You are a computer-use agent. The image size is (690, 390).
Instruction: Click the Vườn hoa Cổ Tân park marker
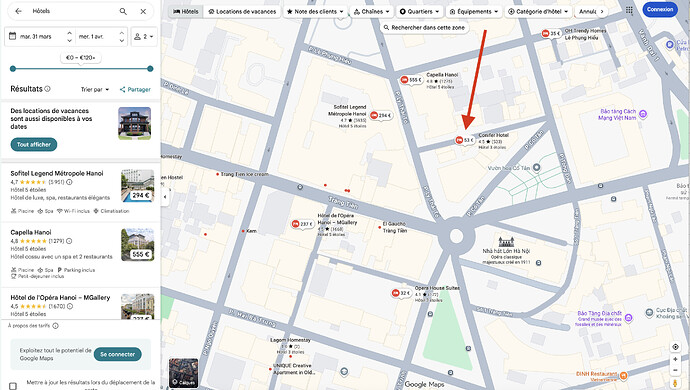coord(536,167)
